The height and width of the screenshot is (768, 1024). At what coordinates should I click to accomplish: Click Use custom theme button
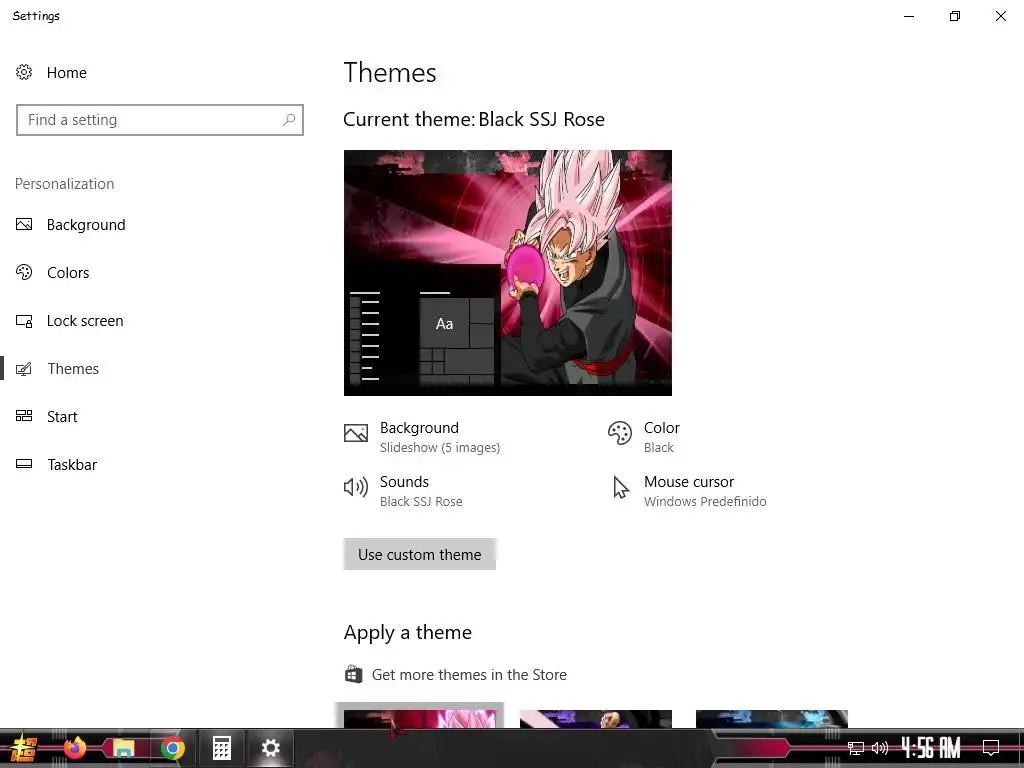pyautogui.click(x=420, y=554)
